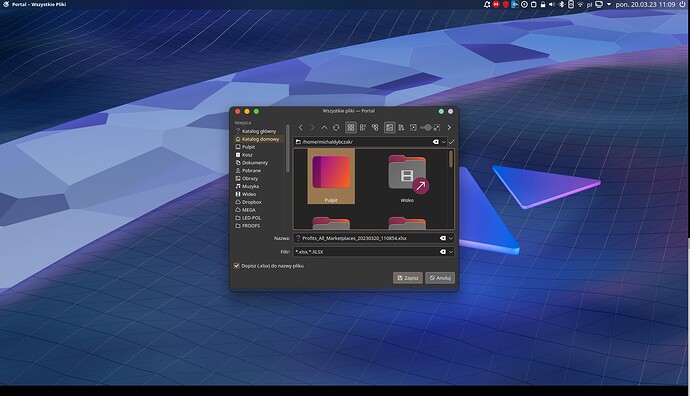The height and width of the screenshot is (396, 690).
Task: Clear the path location field
Action: click(436, 142)
